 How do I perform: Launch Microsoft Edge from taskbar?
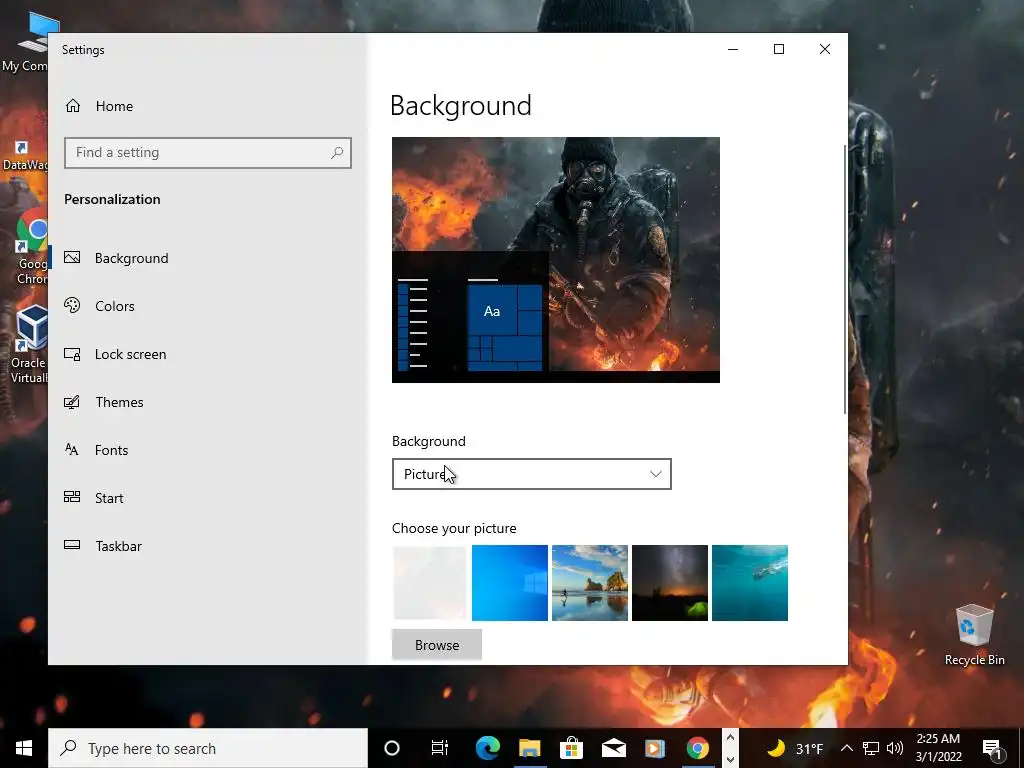tap(487, 748)
